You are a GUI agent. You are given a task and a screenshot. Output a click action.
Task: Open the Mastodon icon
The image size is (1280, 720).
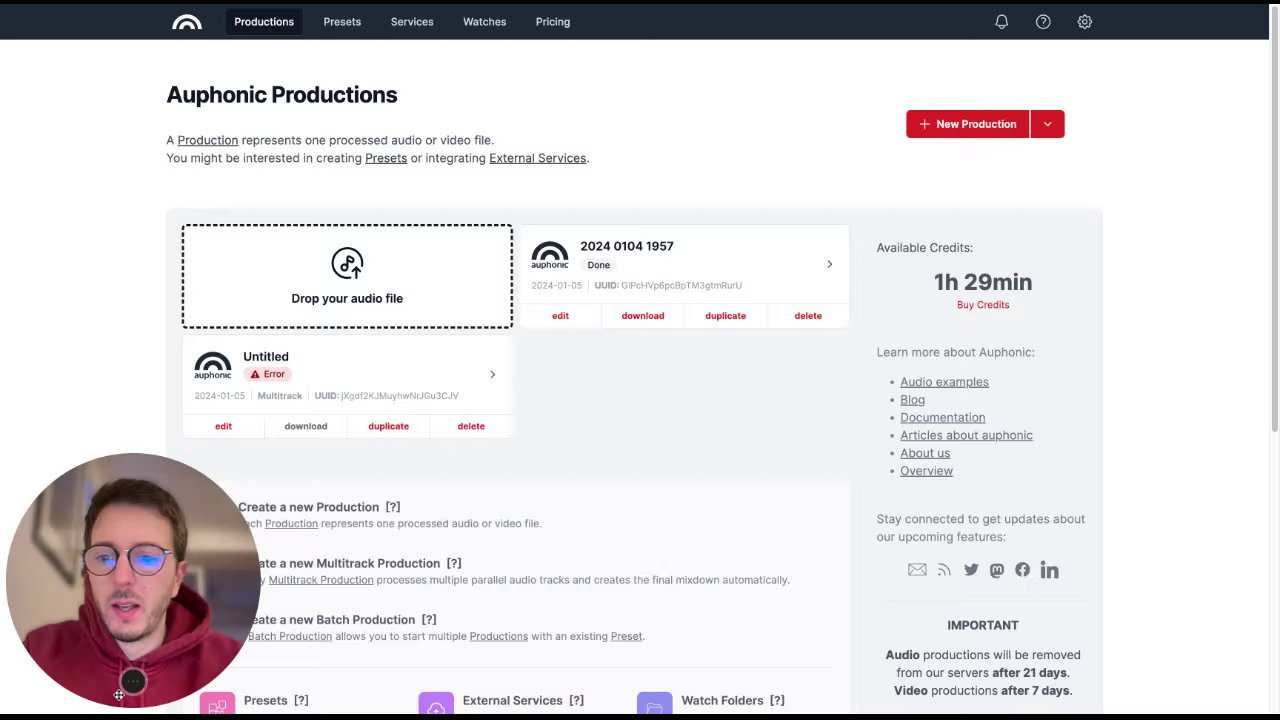(x=996, y=570)
